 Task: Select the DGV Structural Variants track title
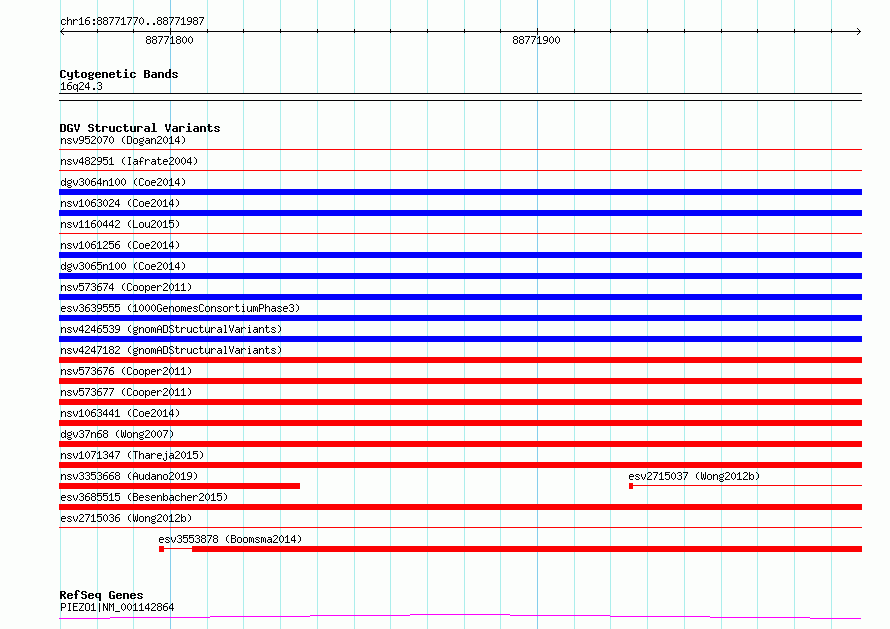click(140, 128)
